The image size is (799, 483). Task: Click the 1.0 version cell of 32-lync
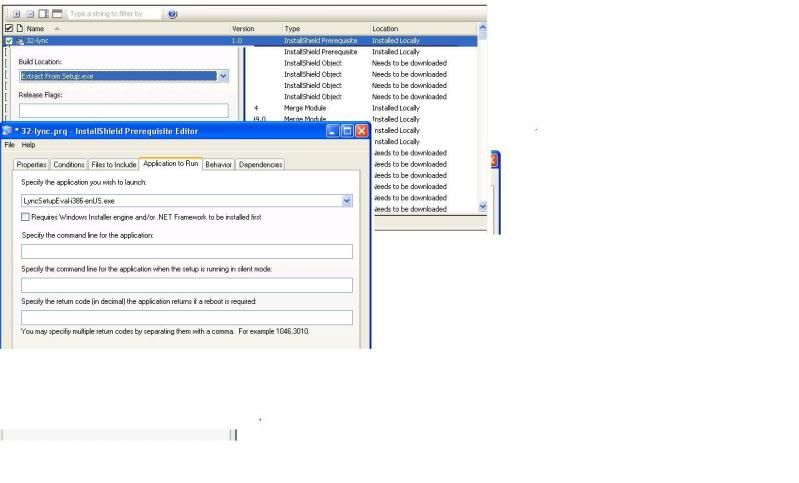tap(237, 41)
